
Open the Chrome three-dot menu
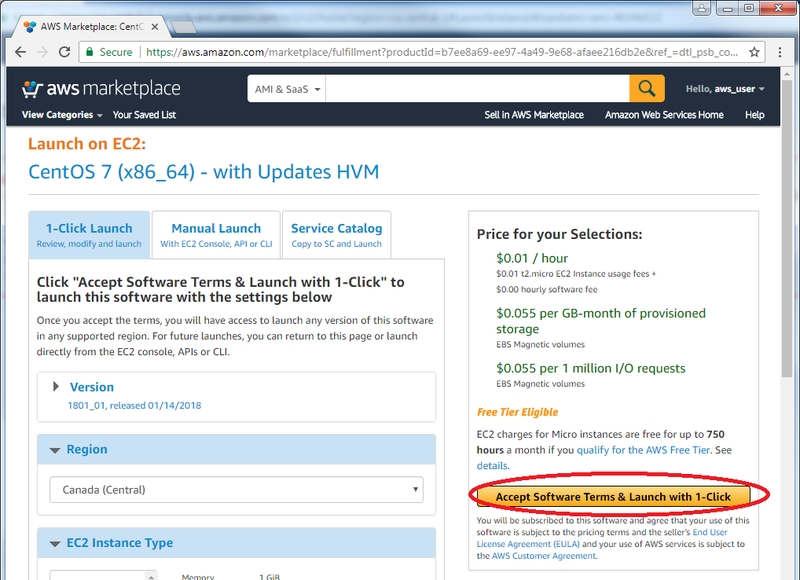coord(781,52)
